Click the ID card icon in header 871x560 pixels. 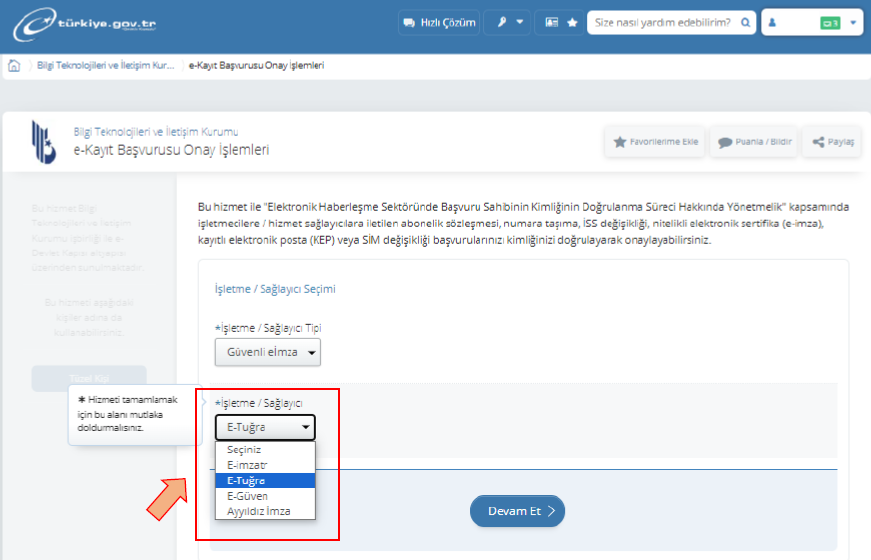click(552, 23)
